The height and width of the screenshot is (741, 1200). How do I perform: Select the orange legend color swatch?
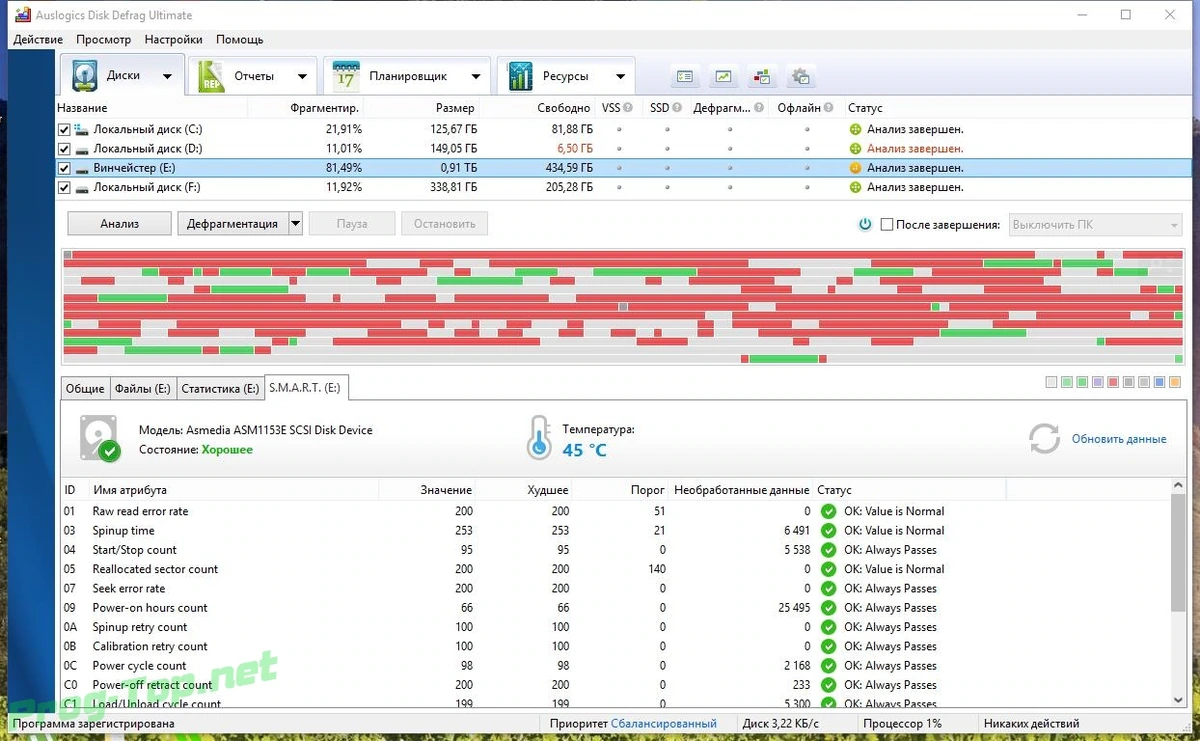coord(1175,382)
